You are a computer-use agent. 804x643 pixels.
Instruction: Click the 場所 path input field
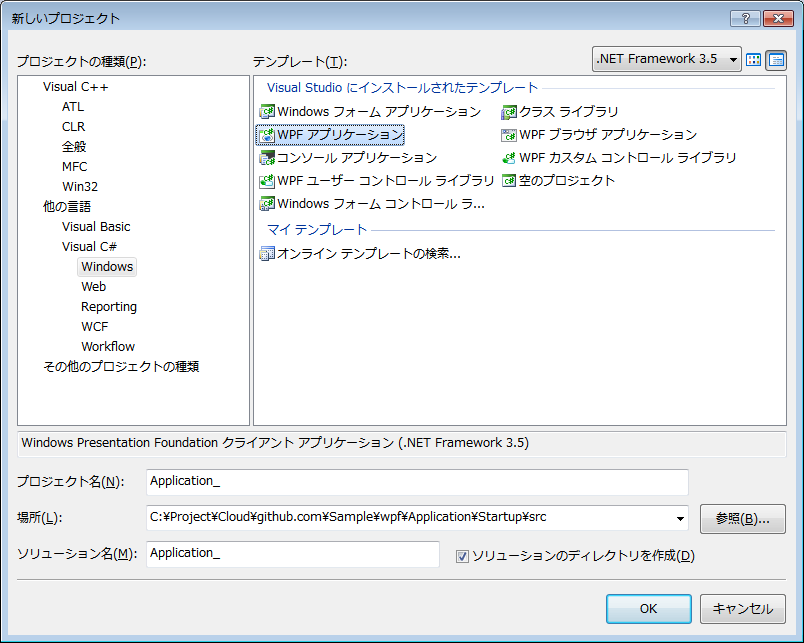coord(417,518)
